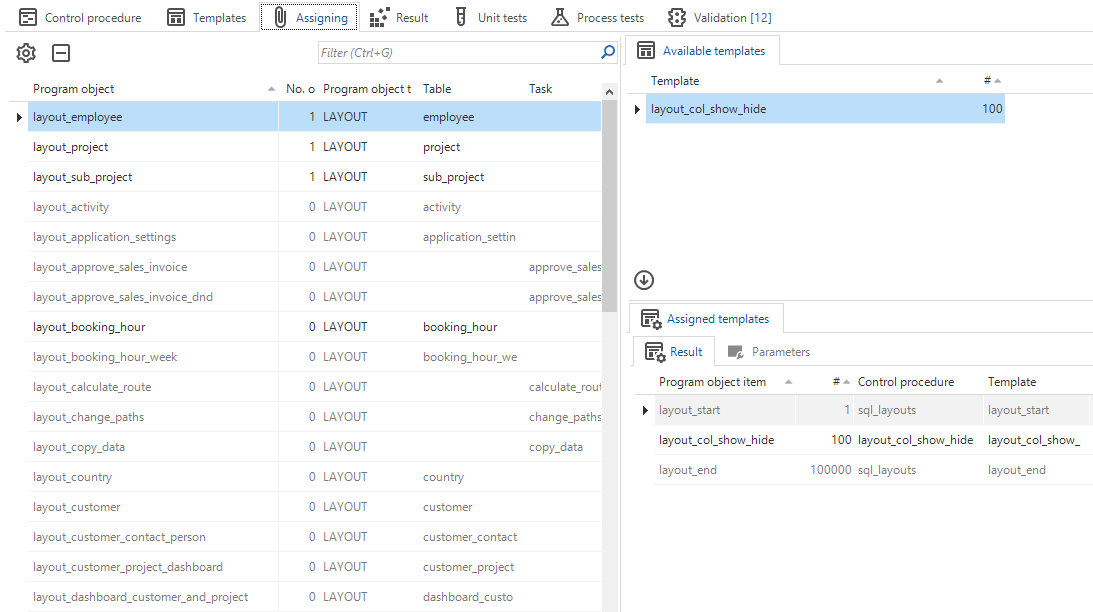Screen dimensions: 1093x612
Task: Select the layout_project row
Action: tap(71, 147)
